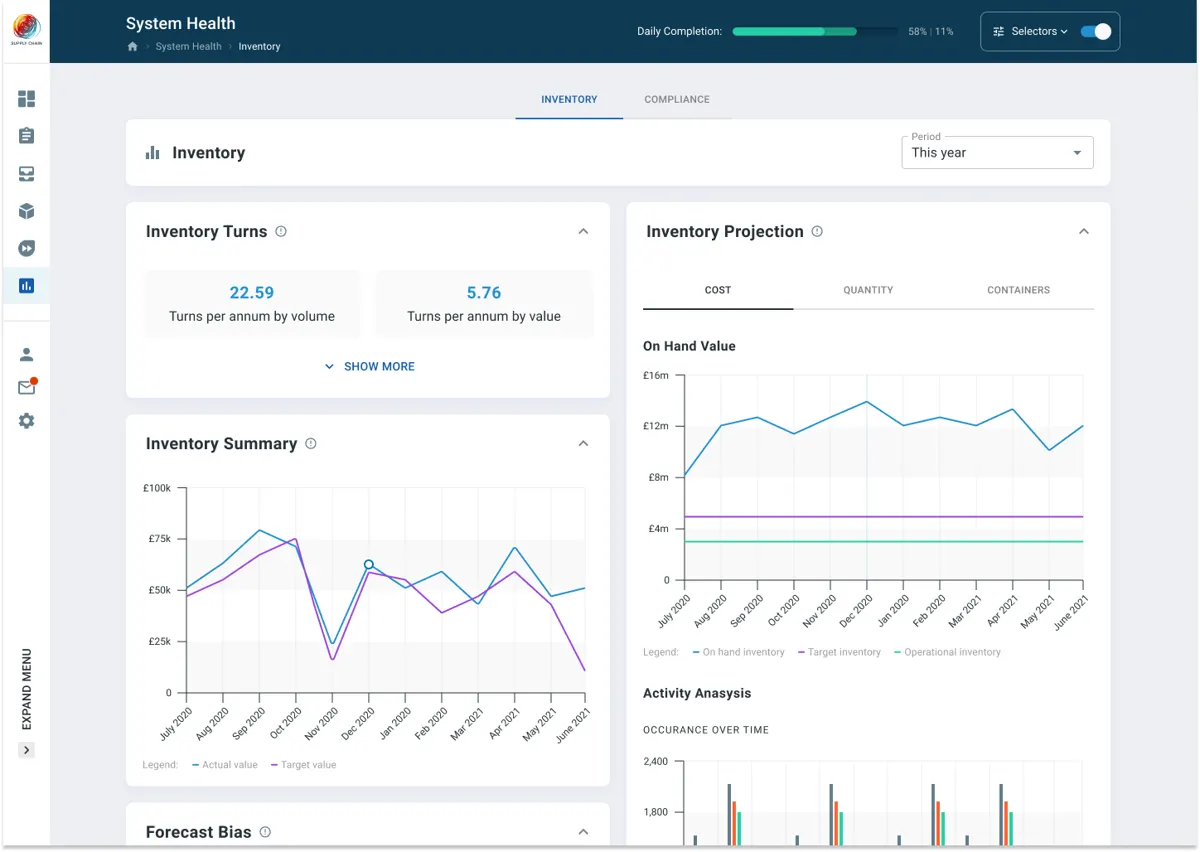
Task: Collapse the Forecast Bias card
Action: pyautogui.click(x=584, y=831)
